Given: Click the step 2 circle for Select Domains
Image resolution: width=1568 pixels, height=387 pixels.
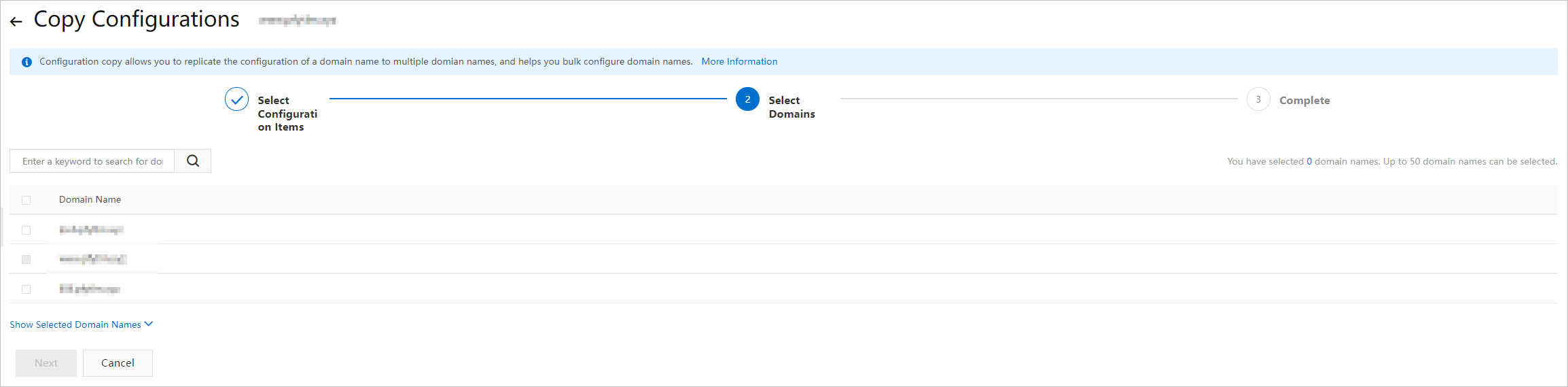Looking at the screenshot, I should [x=747, y=99].
